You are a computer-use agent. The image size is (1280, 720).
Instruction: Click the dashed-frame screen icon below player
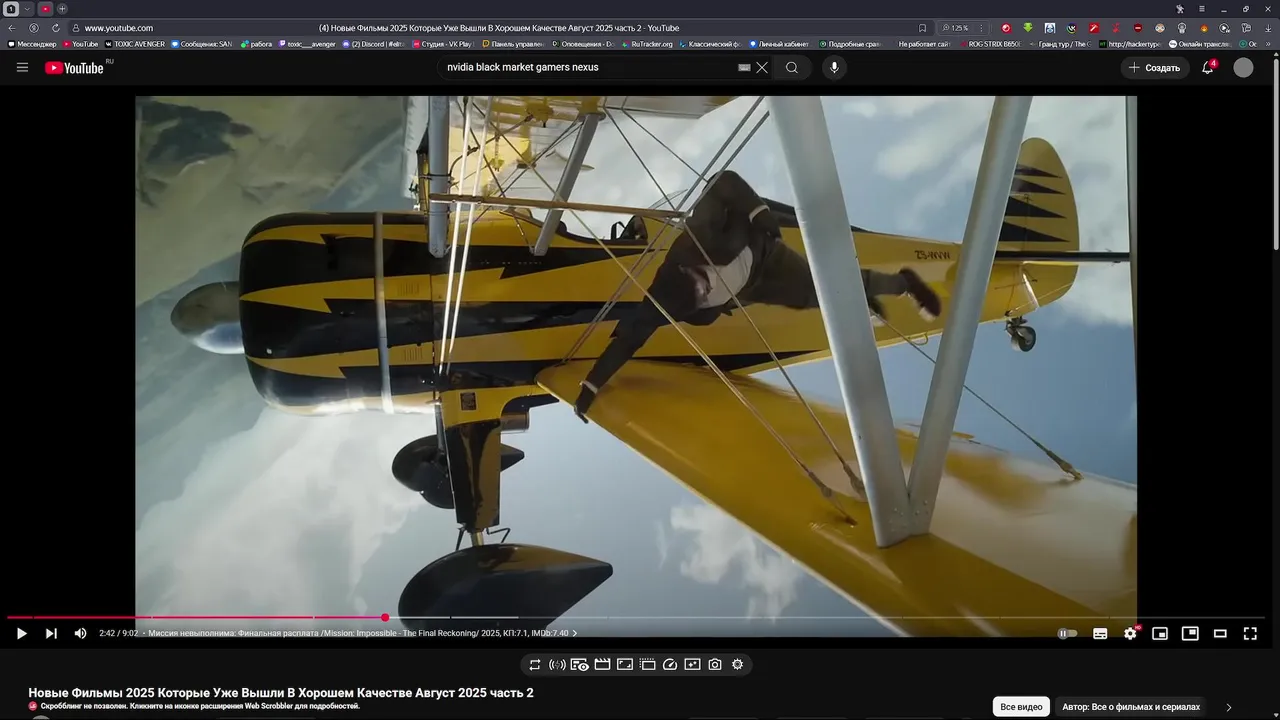(647, 664)
